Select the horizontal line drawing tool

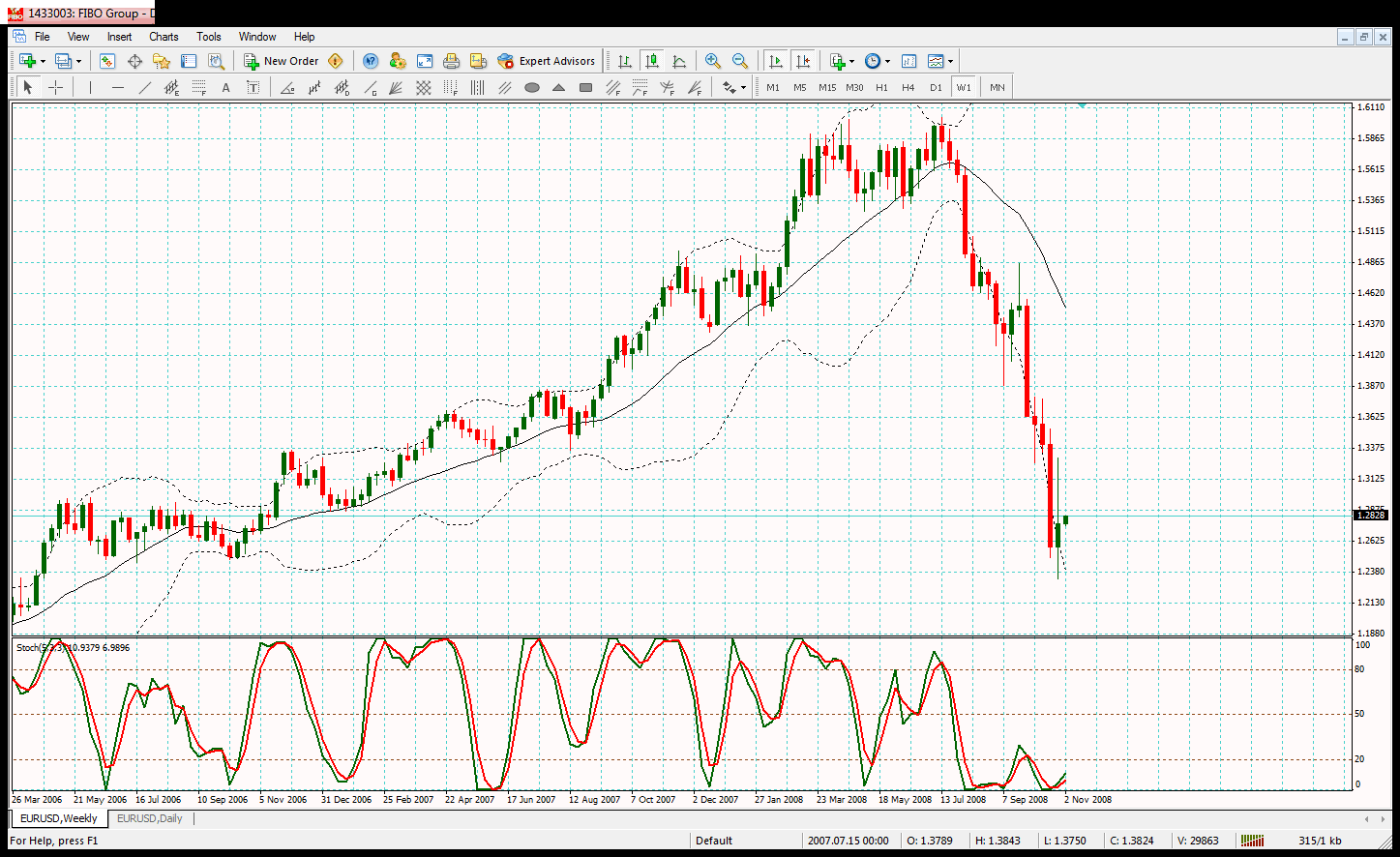tap(118, 87)
